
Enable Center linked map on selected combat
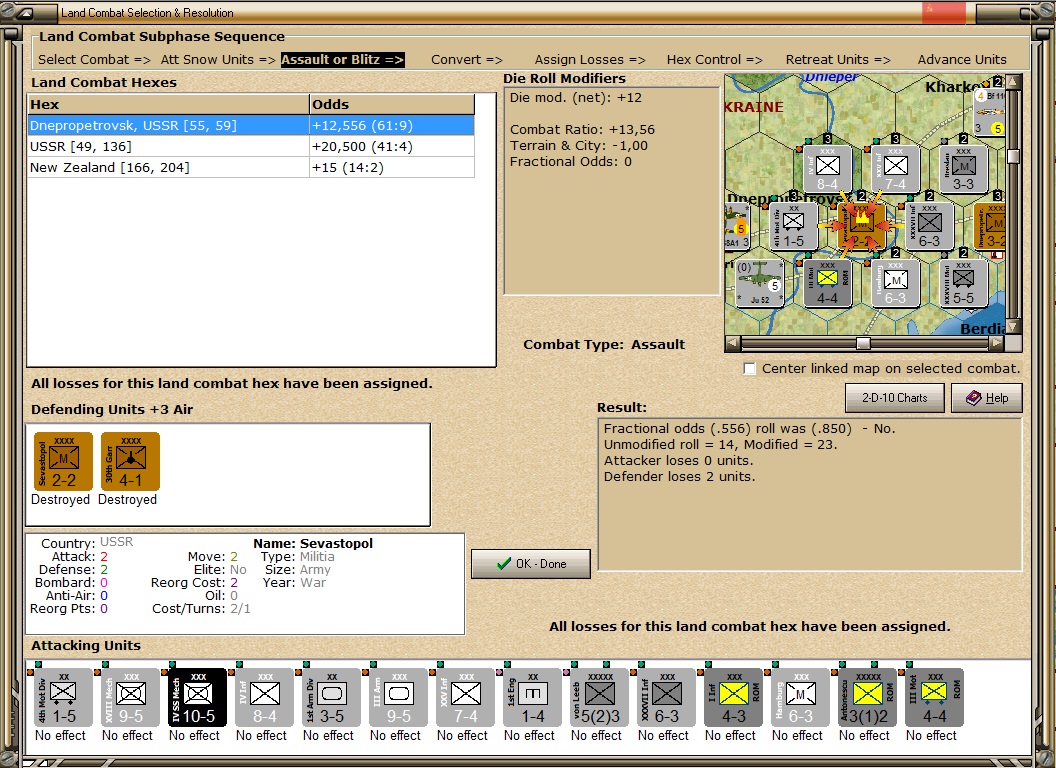(749, 369)
